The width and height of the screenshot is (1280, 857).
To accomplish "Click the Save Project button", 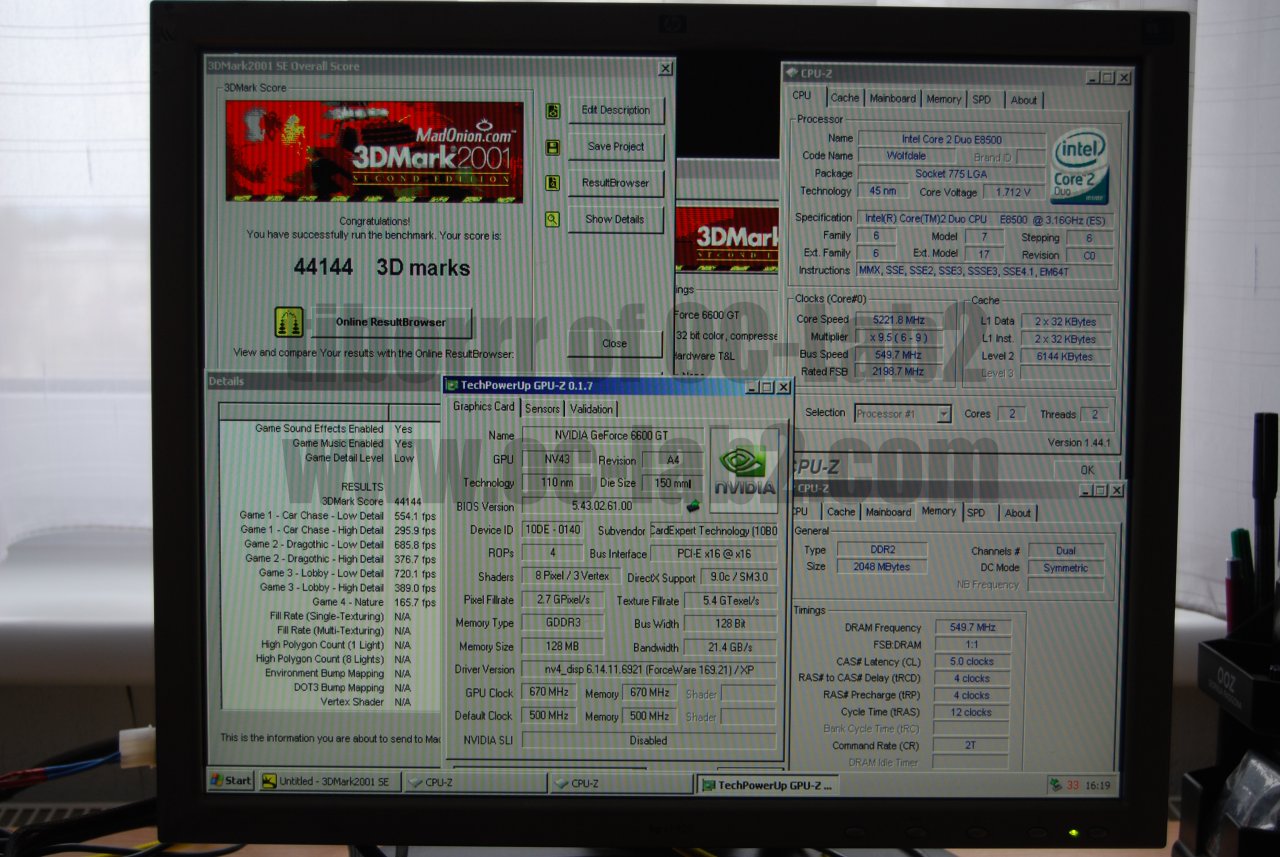I will tap(616, 146).
